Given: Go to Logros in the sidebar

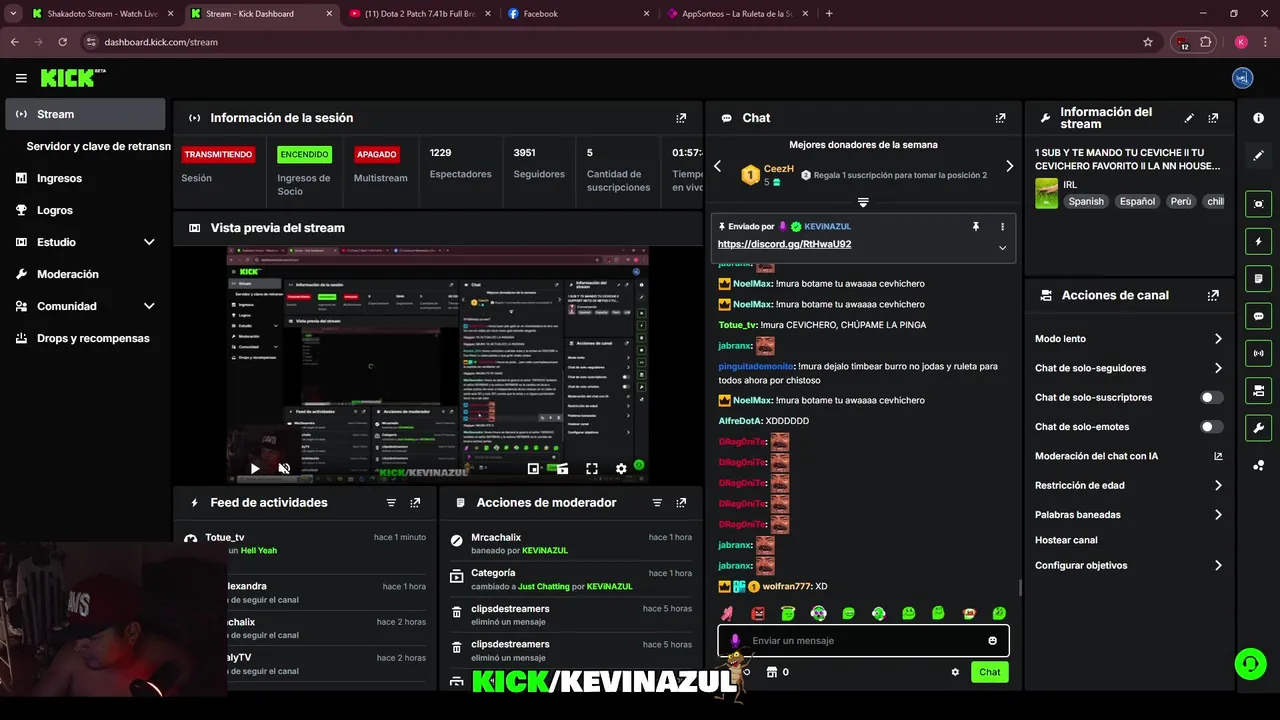Looking at the screenshot, I should click(86, 210).
